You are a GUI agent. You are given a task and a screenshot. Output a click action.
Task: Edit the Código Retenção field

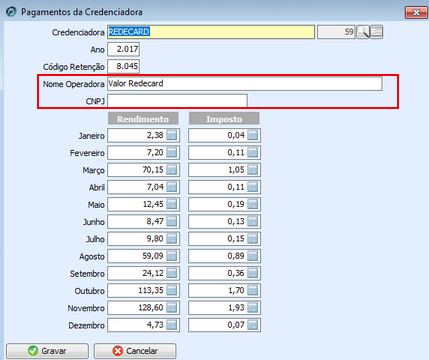pos(123,66)
